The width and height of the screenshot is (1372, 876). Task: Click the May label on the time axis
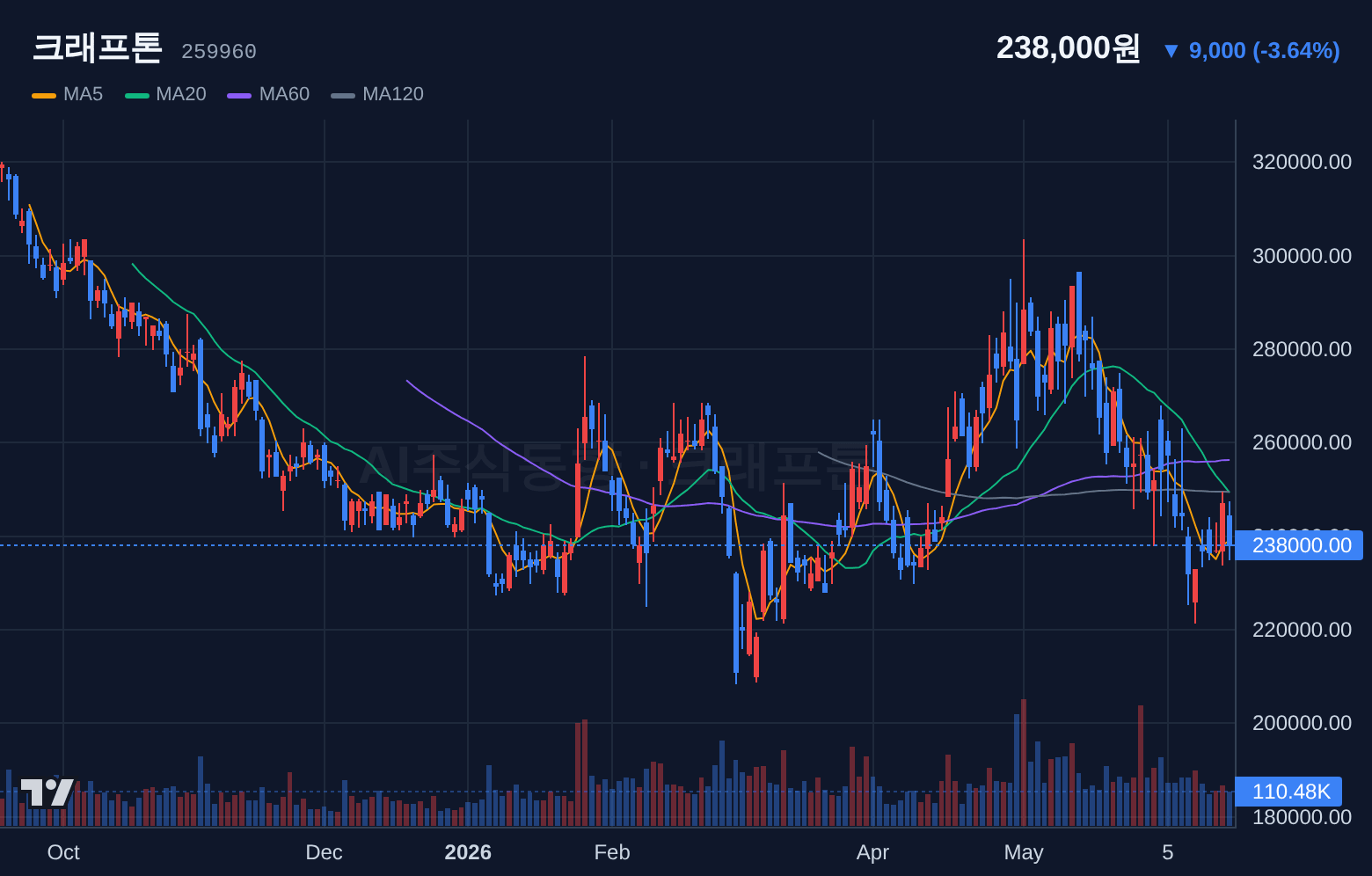[x=1024, y=852]
